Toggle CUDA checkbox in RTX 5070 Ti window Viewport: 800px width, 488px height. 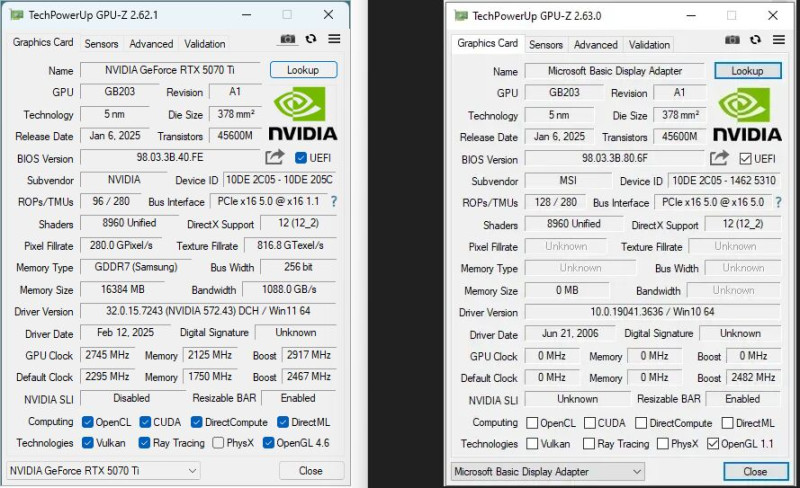(145, 422)
